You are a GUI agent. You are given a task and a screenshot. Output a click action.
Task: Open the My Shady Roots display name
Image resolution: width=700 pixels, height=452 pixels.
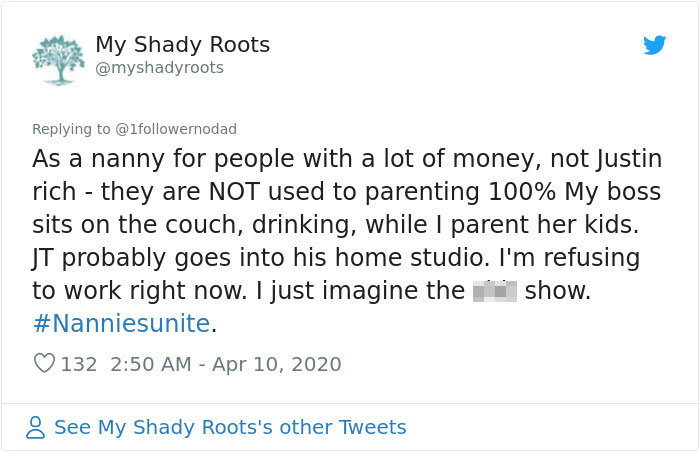click(182, 45)
